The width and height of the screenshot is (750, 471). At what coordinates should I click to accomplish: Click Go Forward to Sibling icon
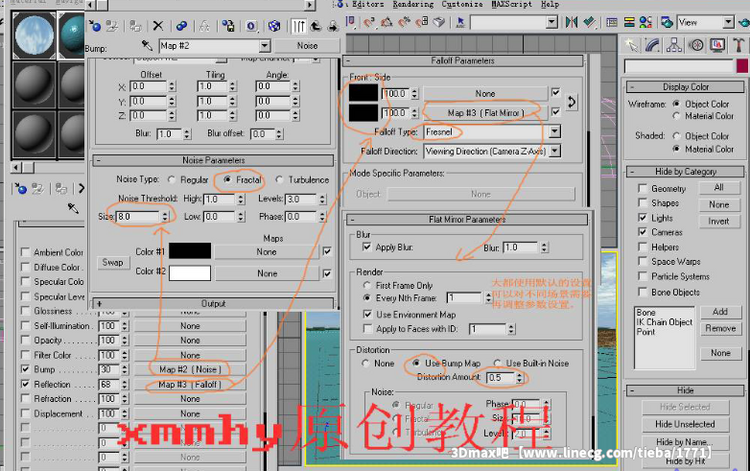coord(332,25)
